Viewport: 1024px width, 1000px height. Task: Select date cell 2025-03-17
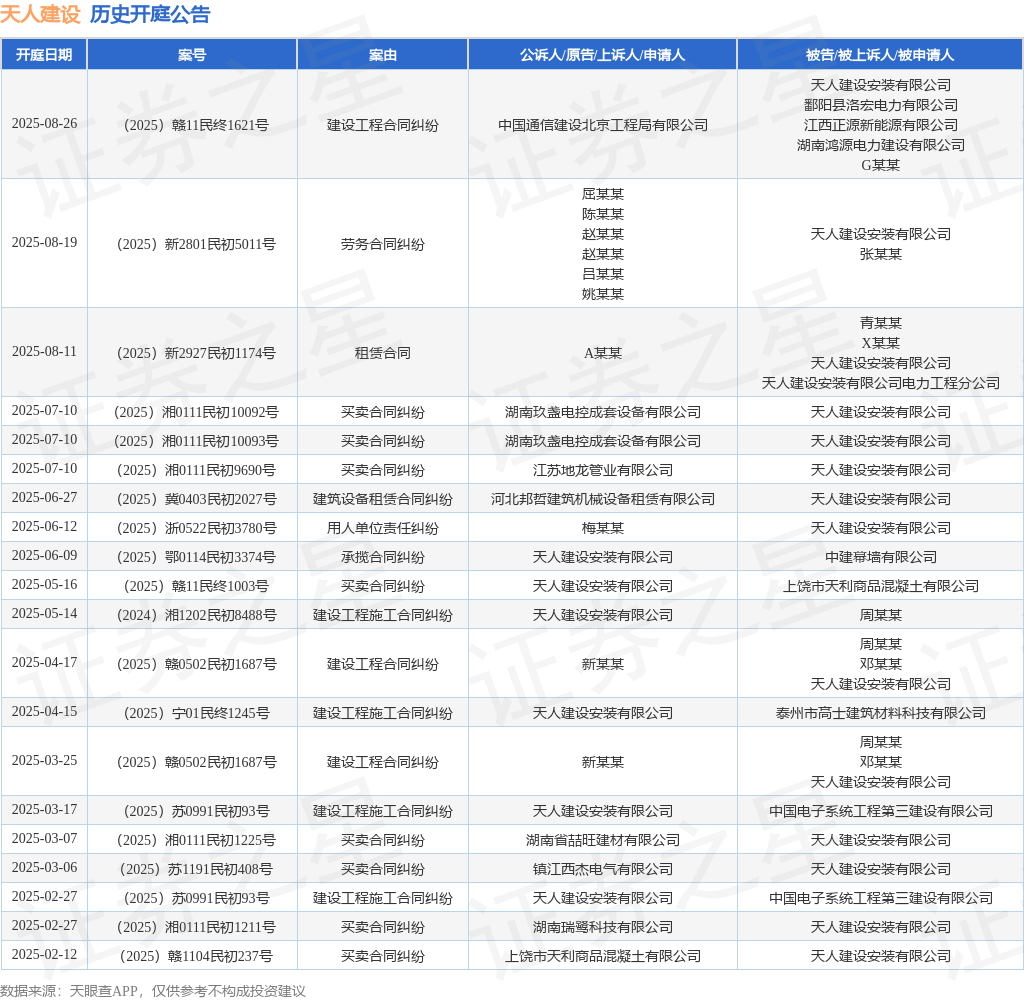(x=44, y=809)
